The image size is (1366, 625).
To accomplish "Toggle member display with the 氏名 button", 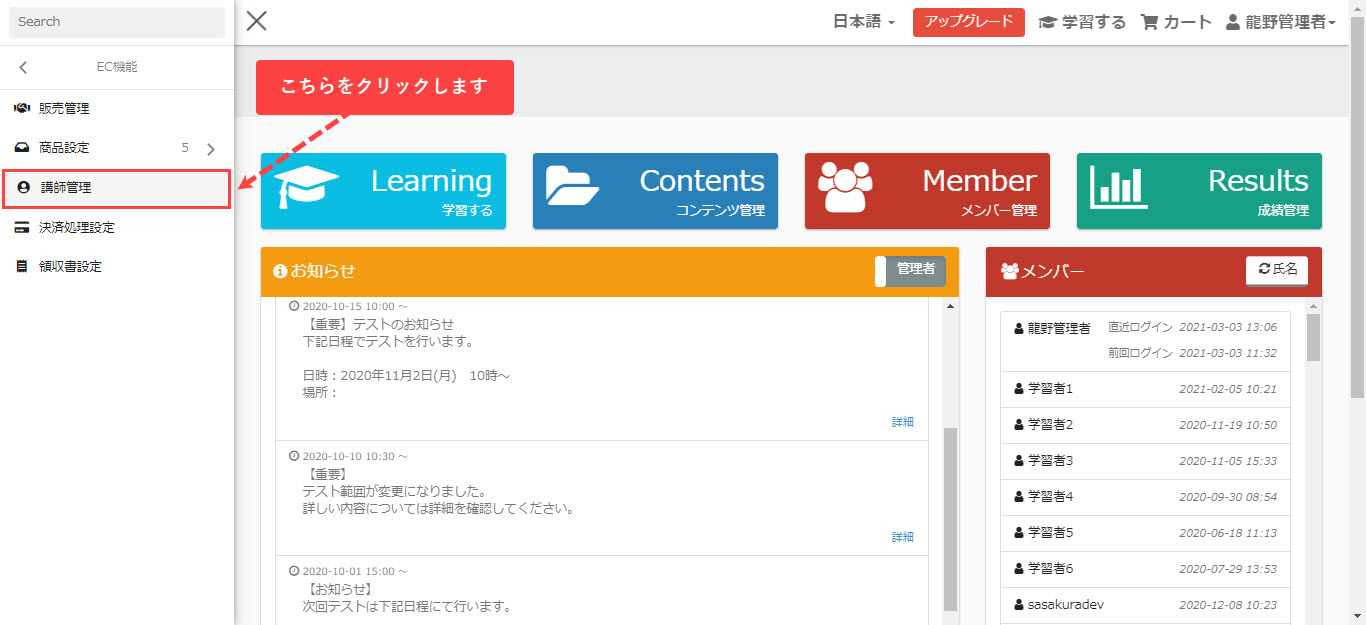I will (1277, 270).
